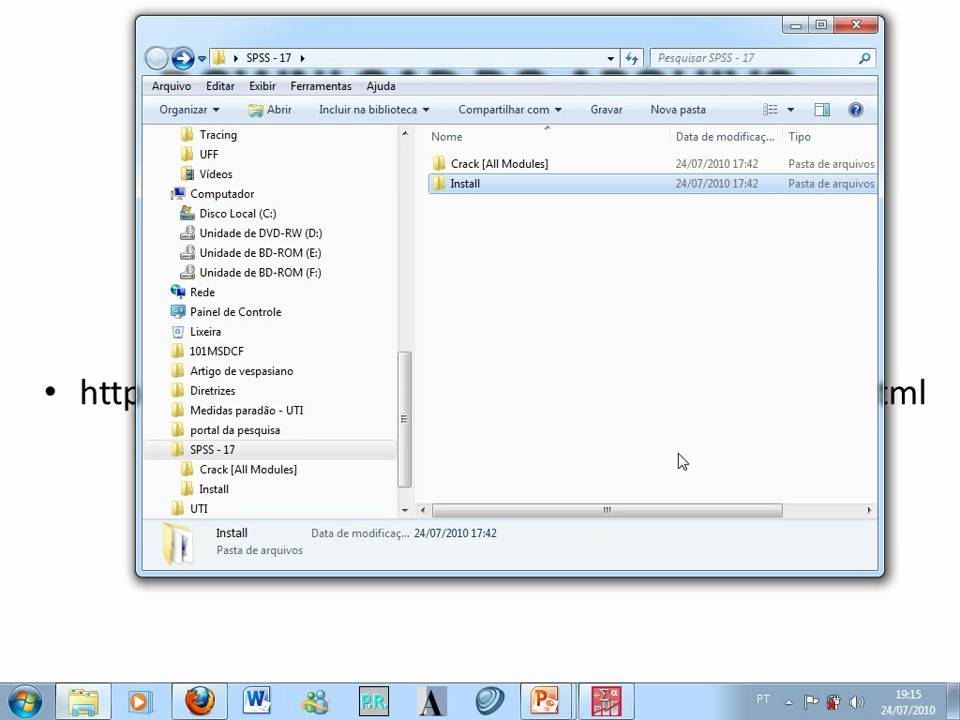Select Diretrizes folder in tree
This screenshot has height=720, width=960.
203,391
